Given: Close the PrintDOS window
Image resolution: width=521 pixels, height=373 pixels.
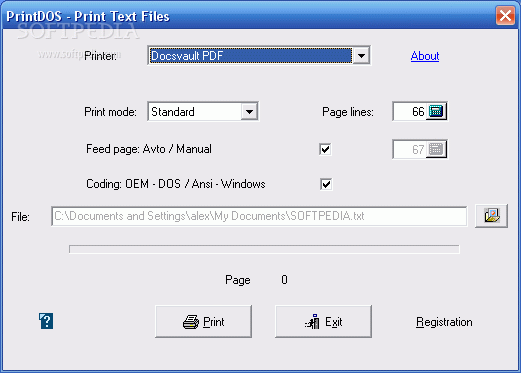Looking at the screenshot, I should coord(505,15).
